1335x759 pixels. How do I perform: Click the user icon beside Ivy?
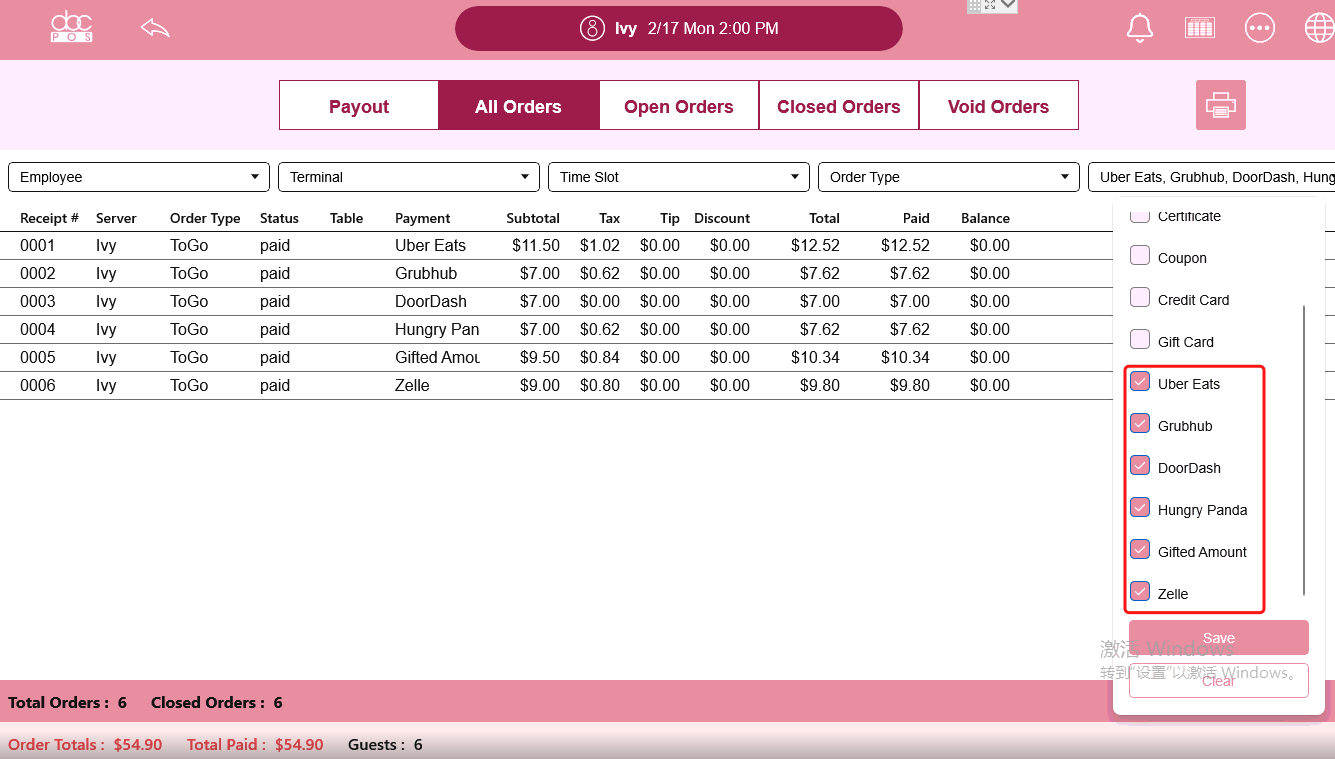(592, 28)
